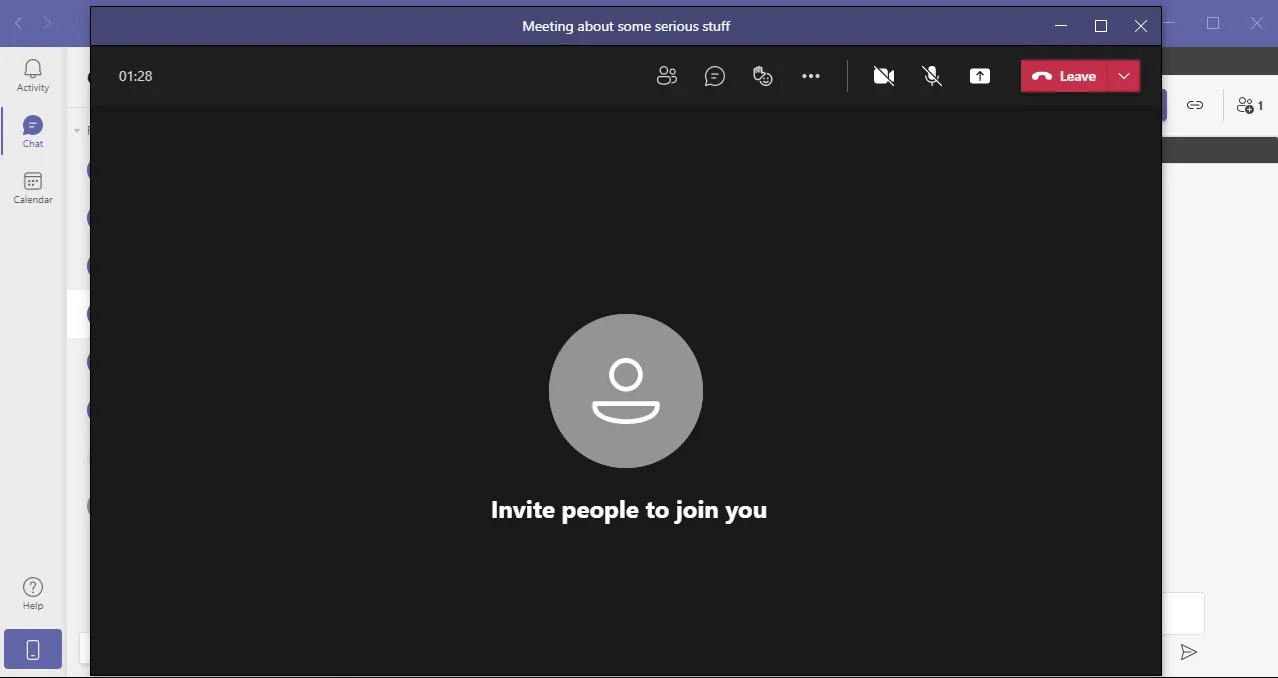Open the meeting conversation
1278x678 pixels.
715,76
